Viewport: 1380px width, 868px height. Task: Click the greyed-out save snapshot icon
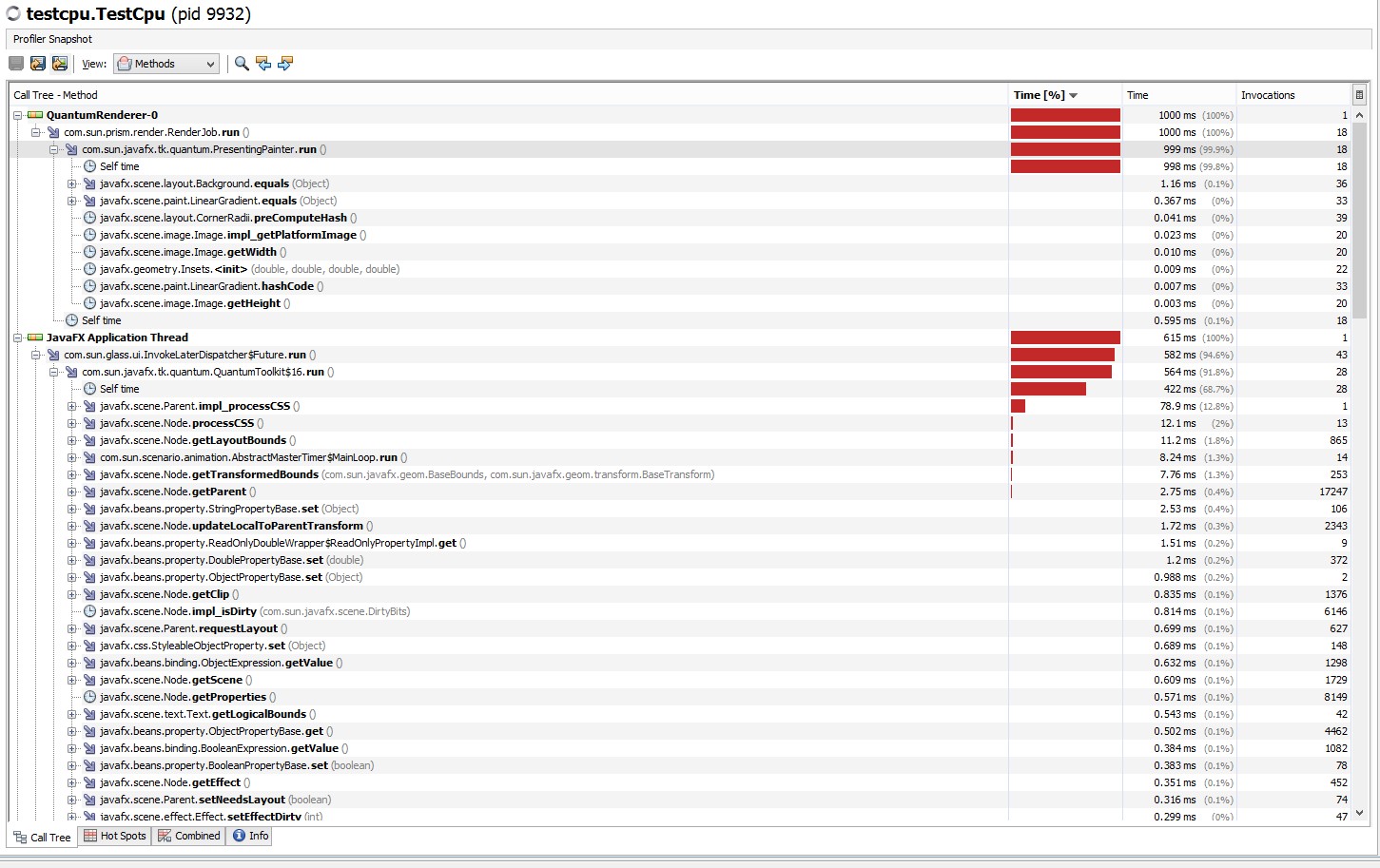[16, 64]
